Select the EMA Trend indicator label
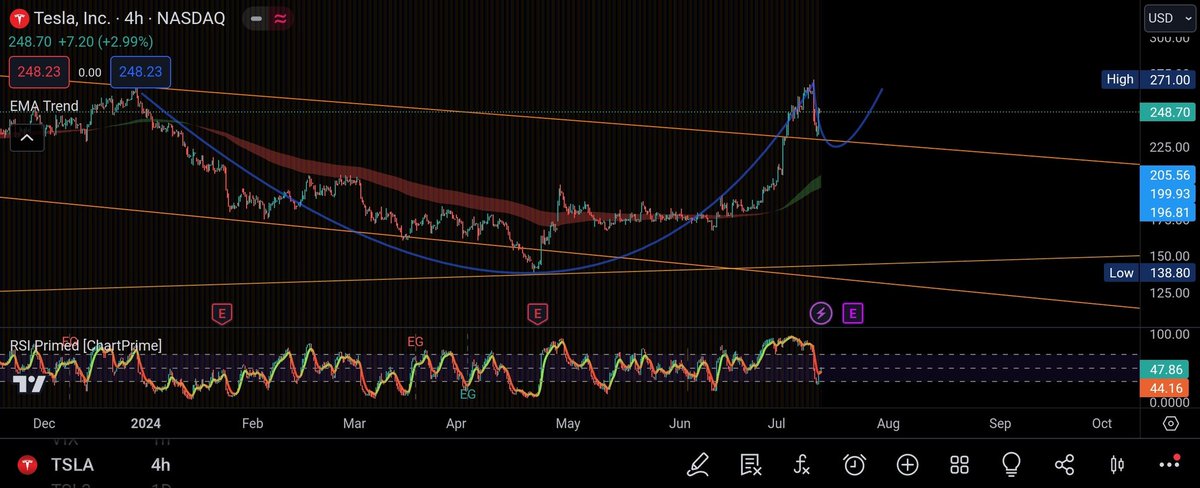The width and height of the screenshot is (1200, 488). (x=44, y=106)
